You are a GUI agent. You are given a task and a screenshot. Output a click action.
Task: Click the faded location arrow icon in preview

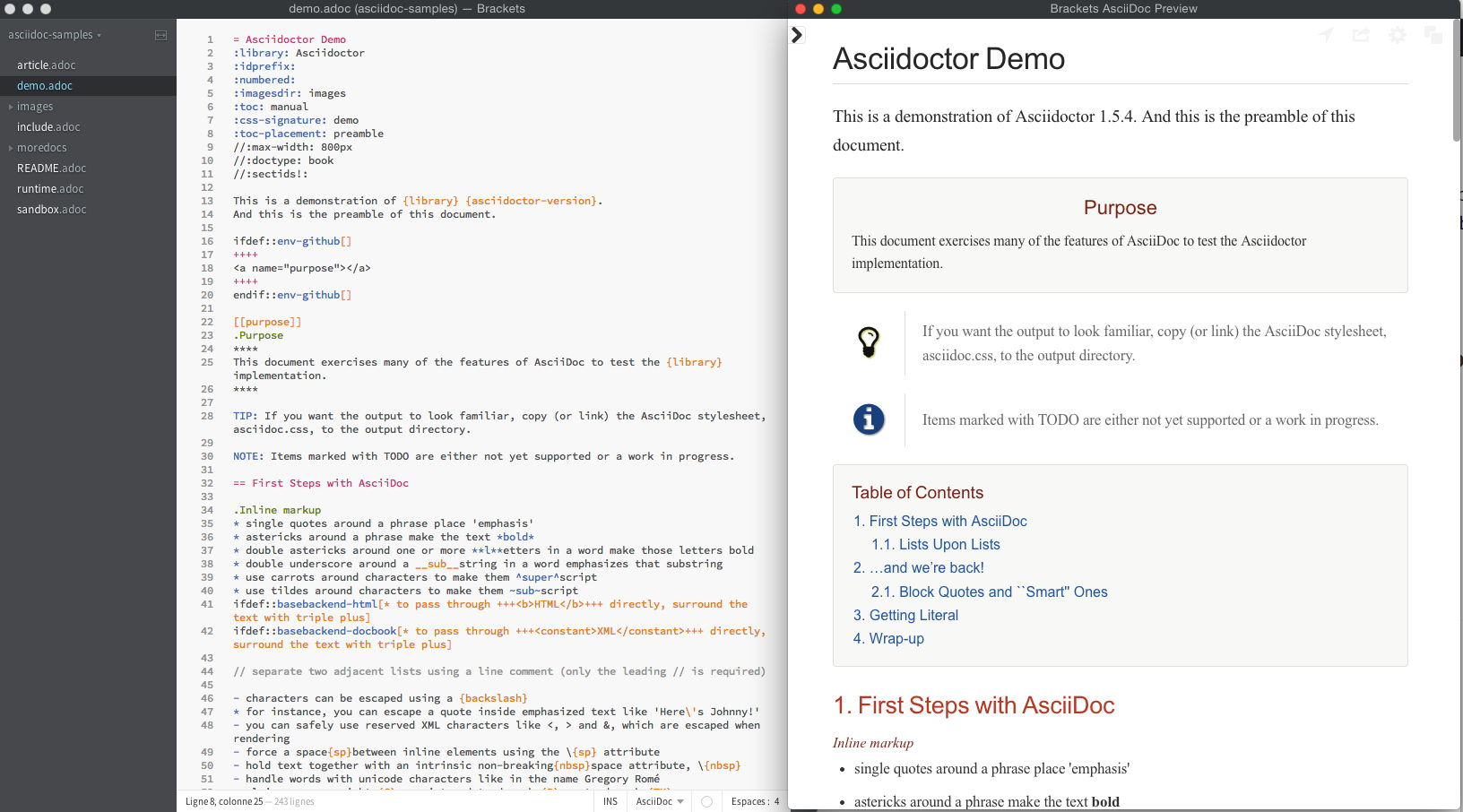pyautogui.click(x=1326, y=35)
